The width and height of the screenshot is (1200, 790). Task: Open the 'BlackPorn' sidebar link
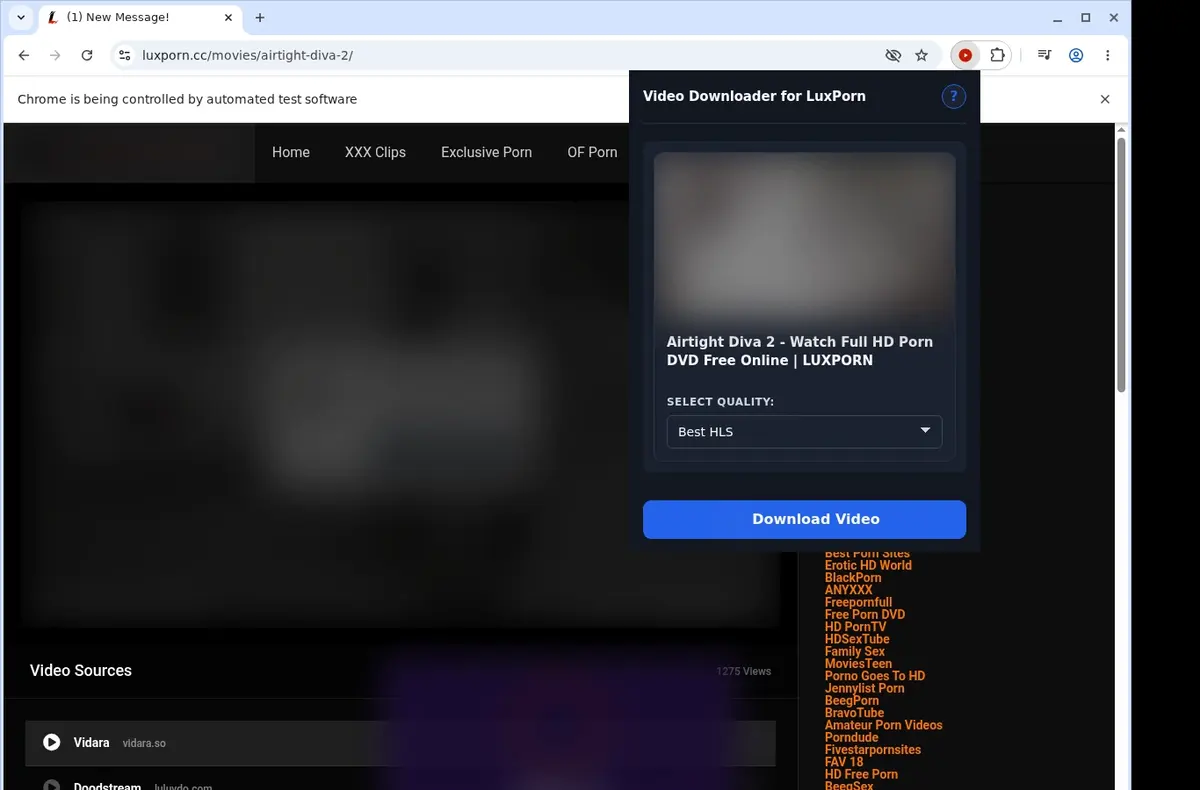[x=853, y=578]
